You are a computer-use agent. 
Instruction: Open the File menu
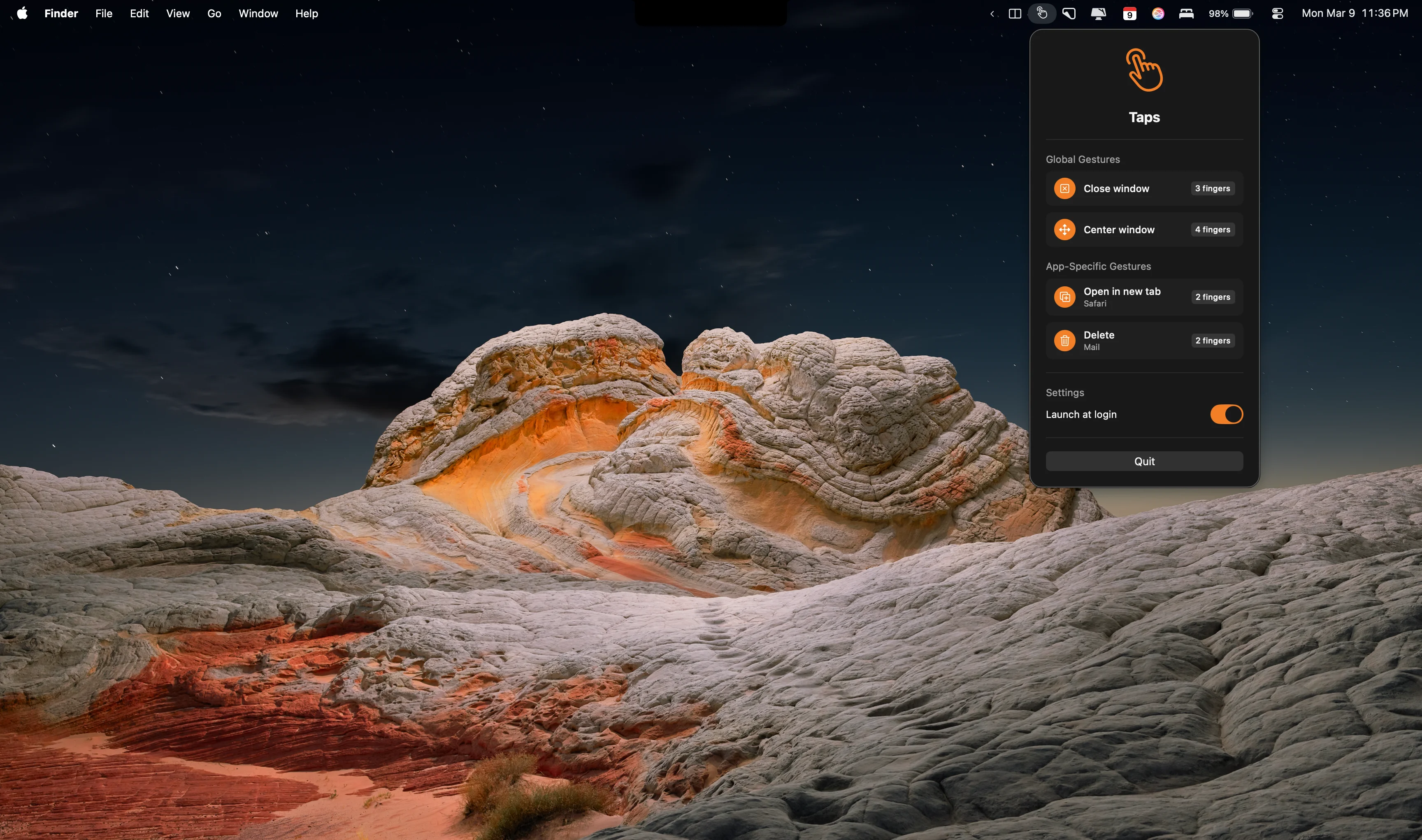coord(104,13)
